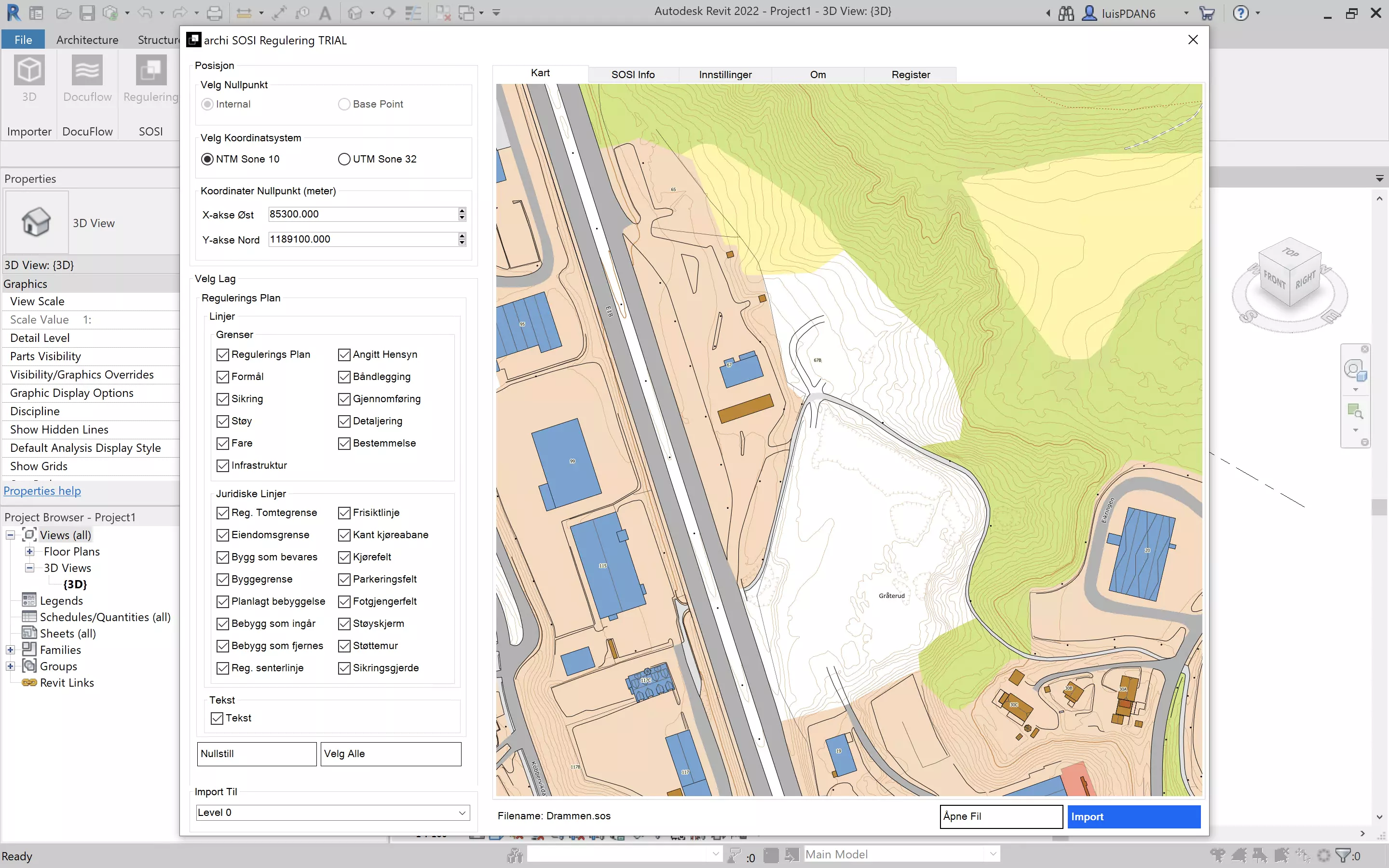The height and width of the screenshot is (868, 1389).
Task: Open the Import Til level dropdown
Action: 462,813
